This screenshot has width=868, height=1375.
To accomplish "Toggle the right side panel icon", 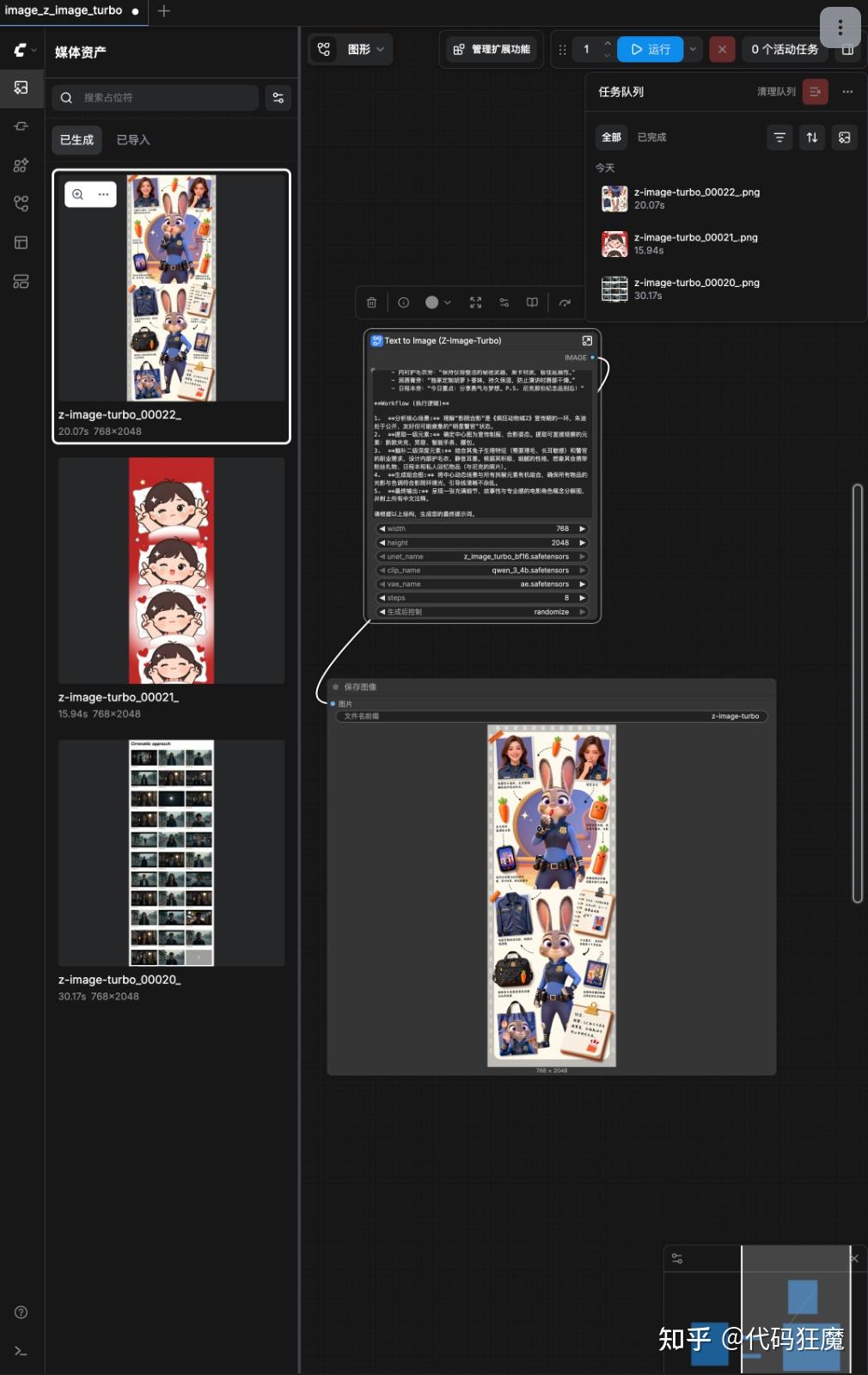I will 847,50.
